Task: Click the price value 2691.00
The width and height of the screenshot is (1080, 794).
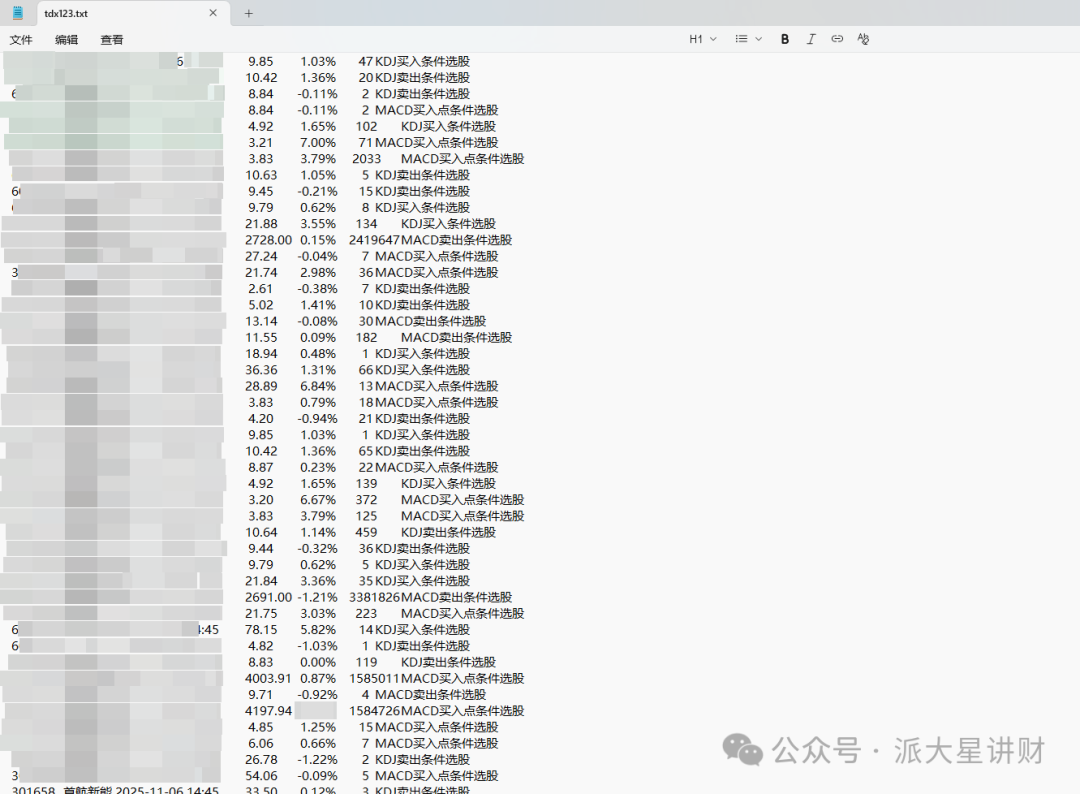Action: tap(269, 598)
